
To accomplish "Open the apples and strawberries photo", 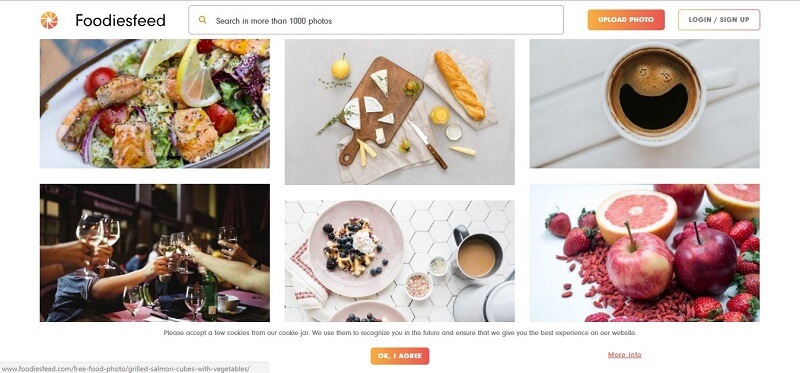I will pyautogui.click(x=644, y=253).
